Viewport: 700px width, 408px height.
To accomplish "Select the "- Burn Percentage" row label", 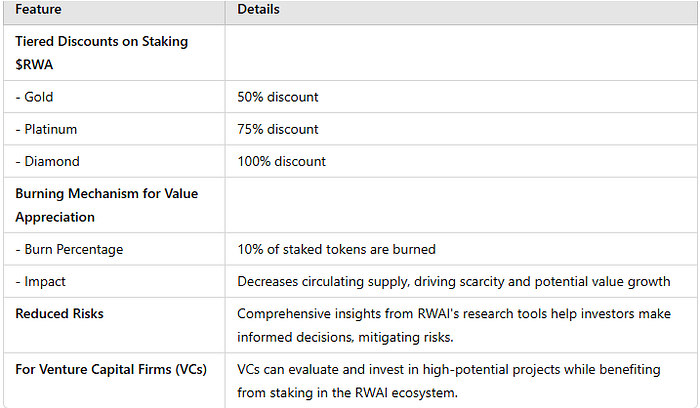I will (67, 249).
